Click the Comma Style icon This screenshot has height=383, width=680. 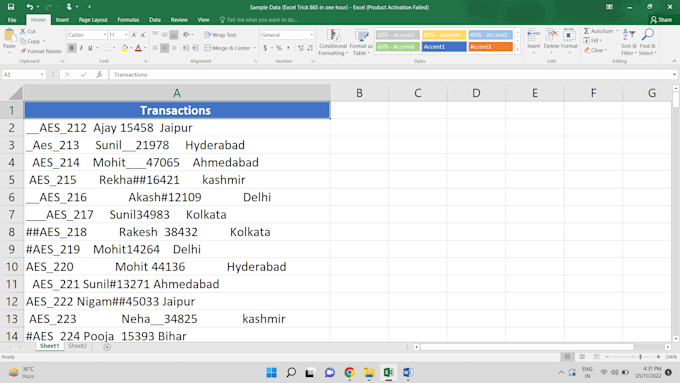click(x=288, y=48)
